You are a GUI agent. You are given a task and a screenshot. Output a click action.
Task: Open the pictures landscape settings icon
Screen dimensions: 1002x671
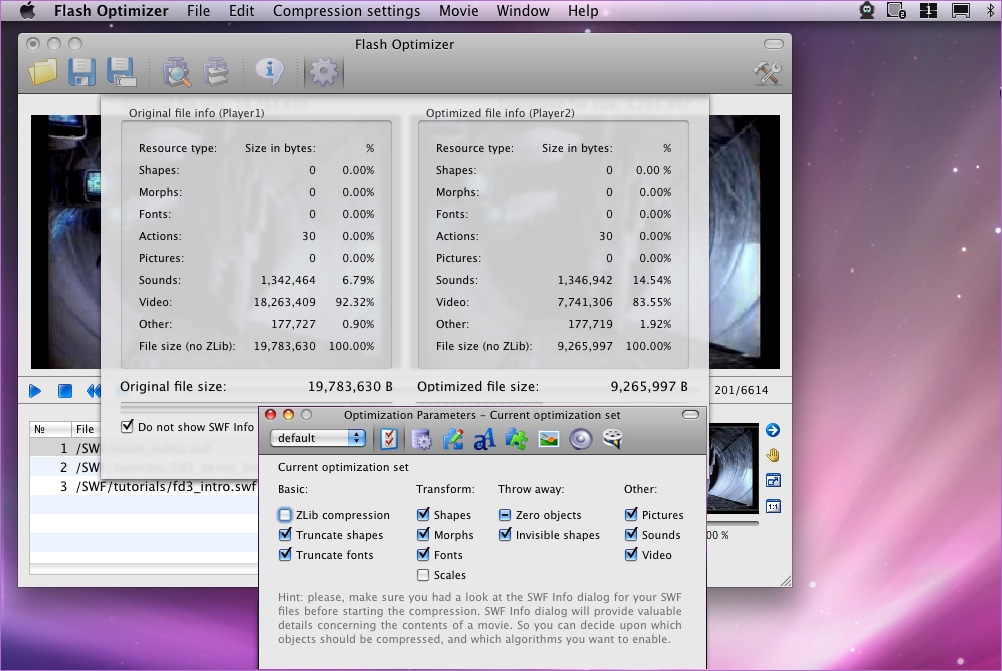coord(549,439)
